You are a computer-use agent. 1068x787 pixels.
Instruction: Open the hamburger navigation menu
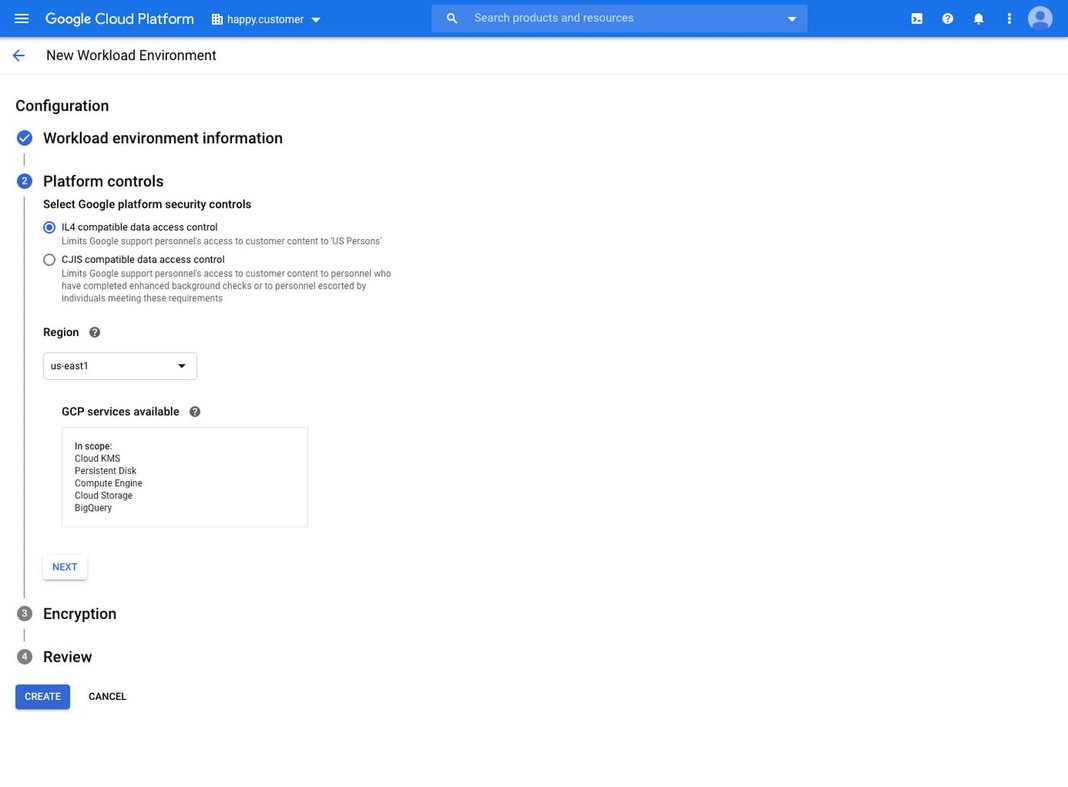[21, 18]
